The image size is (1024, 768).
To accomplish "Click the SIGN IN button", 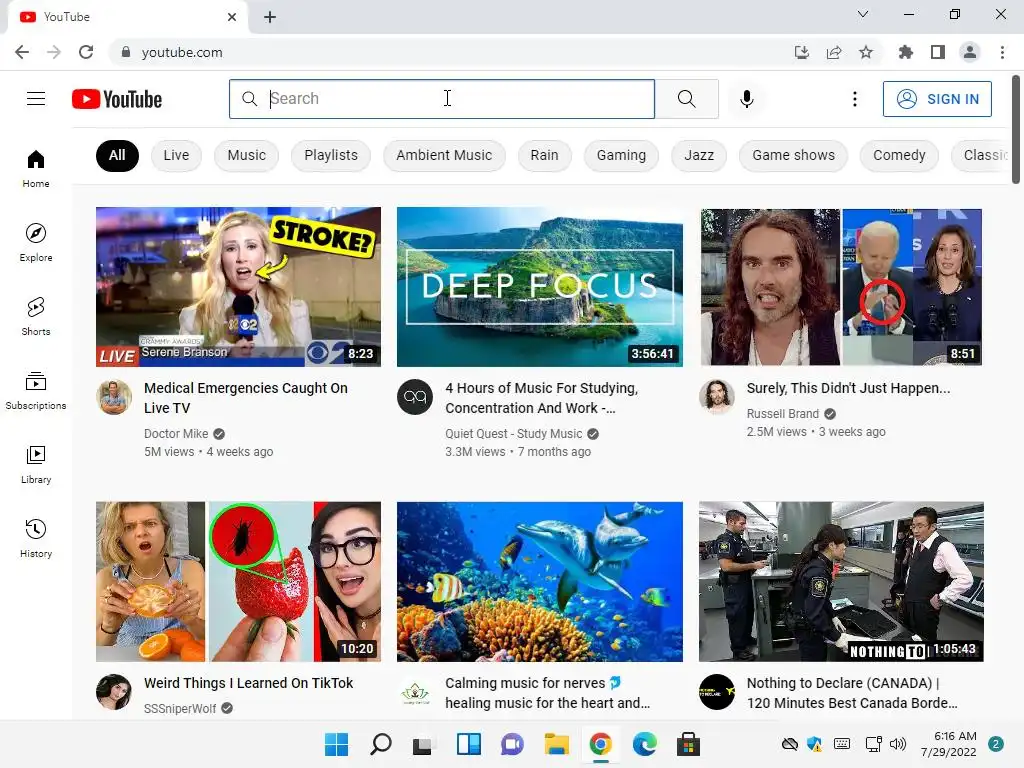I will tap(937, 99).
